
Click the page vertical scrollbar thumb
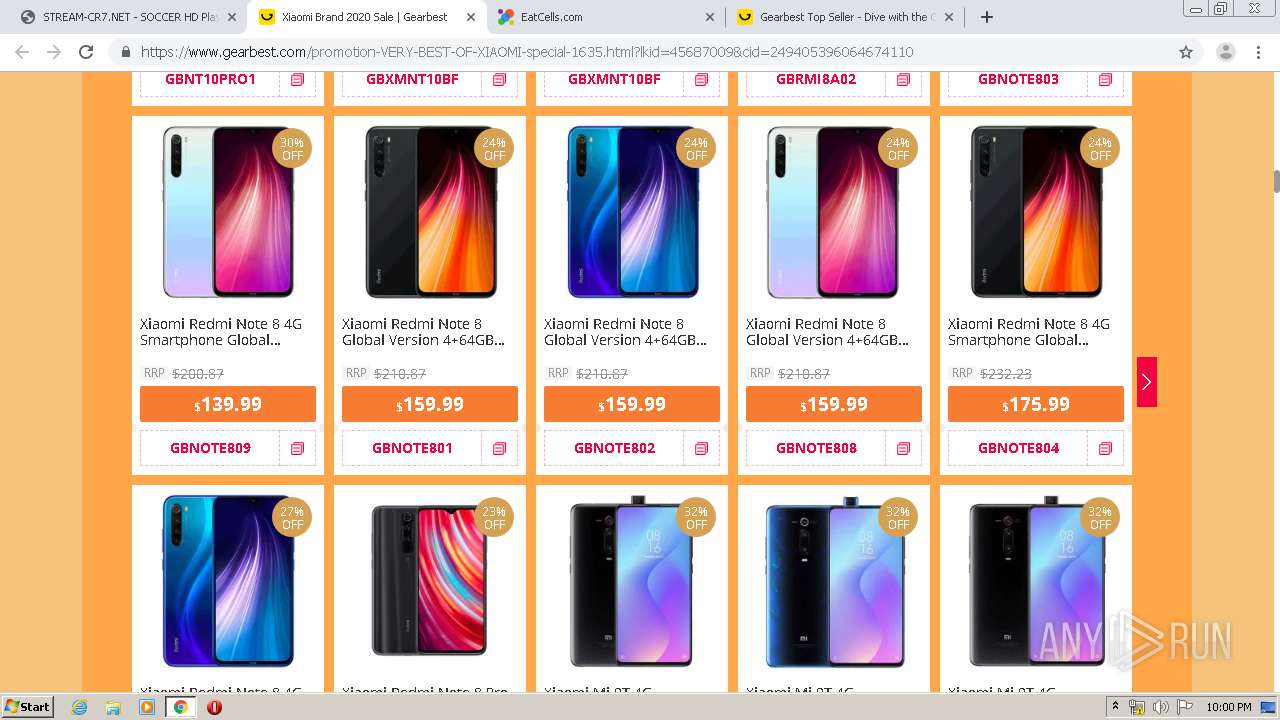coord(1276,182)
